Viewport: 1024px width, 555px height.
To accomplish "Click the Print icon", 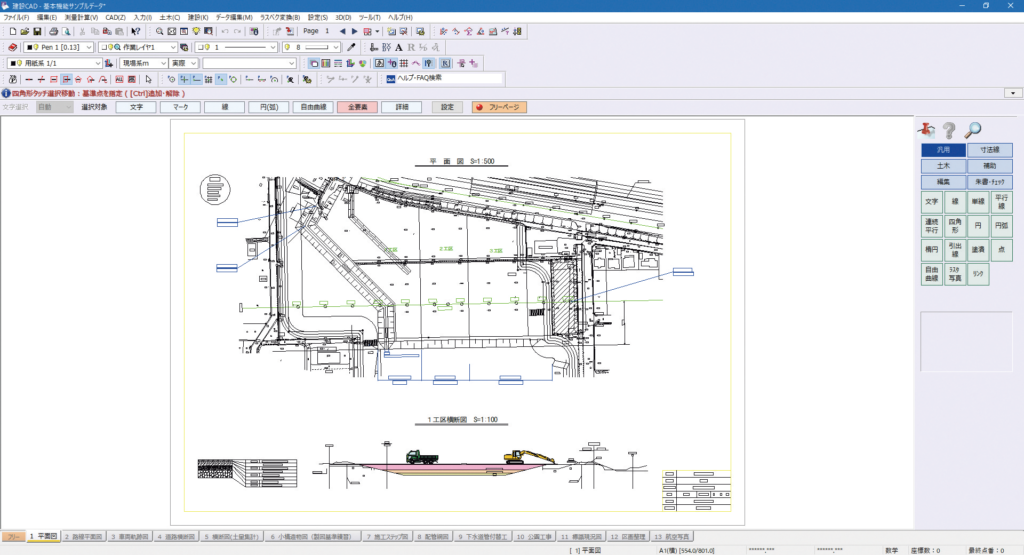I will pos(54,31).
